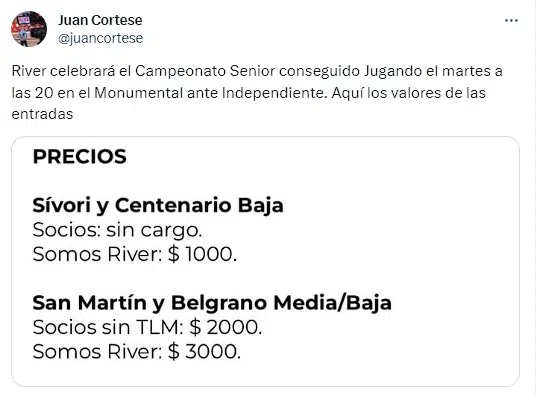This screenshot has width=536, height=396.
Task: Select the word 'entradas' ending the tweet
Action: coord(42,114)
